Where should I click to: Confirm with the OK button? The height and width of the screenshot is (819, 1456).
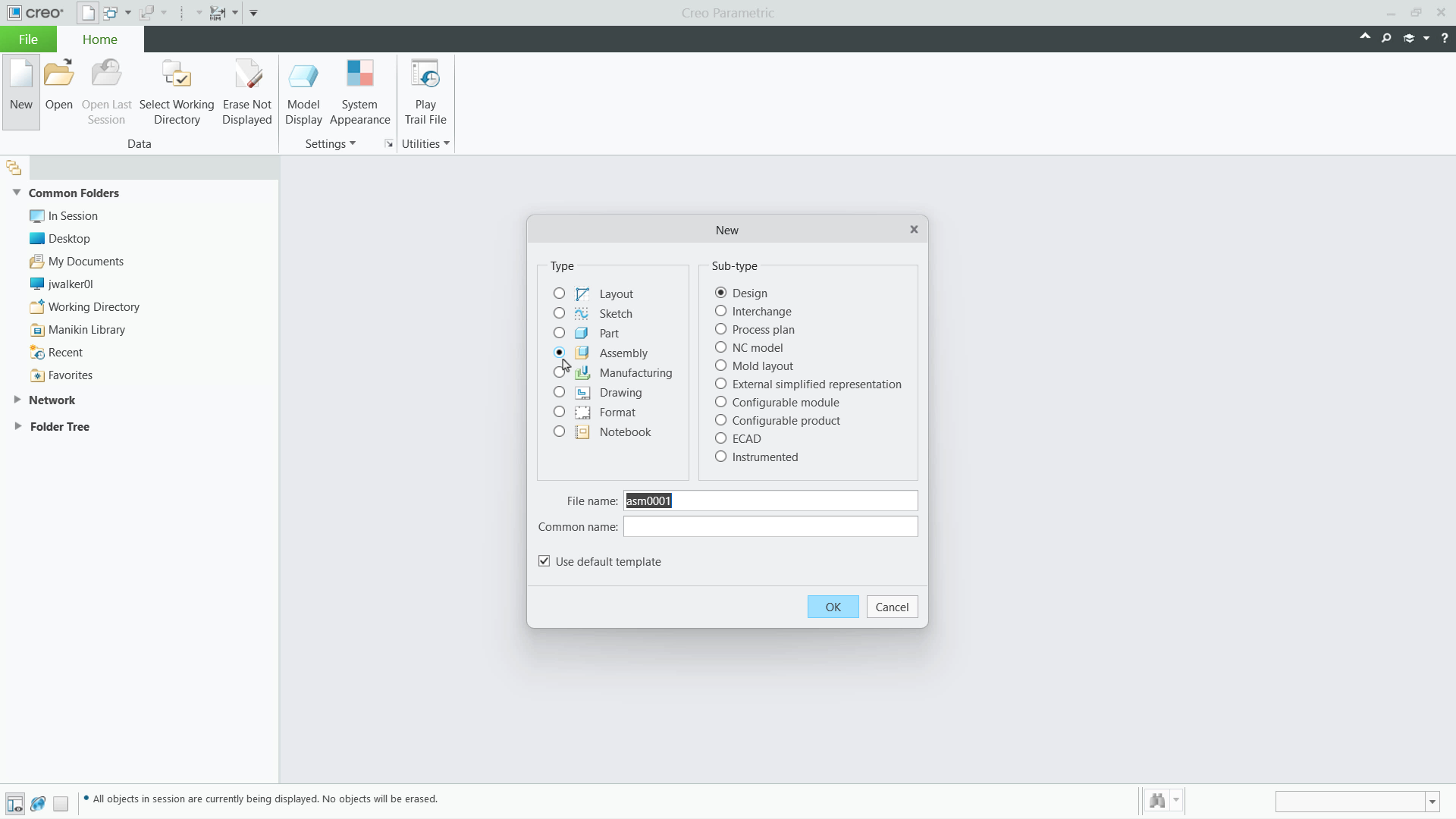pos(832,607)
